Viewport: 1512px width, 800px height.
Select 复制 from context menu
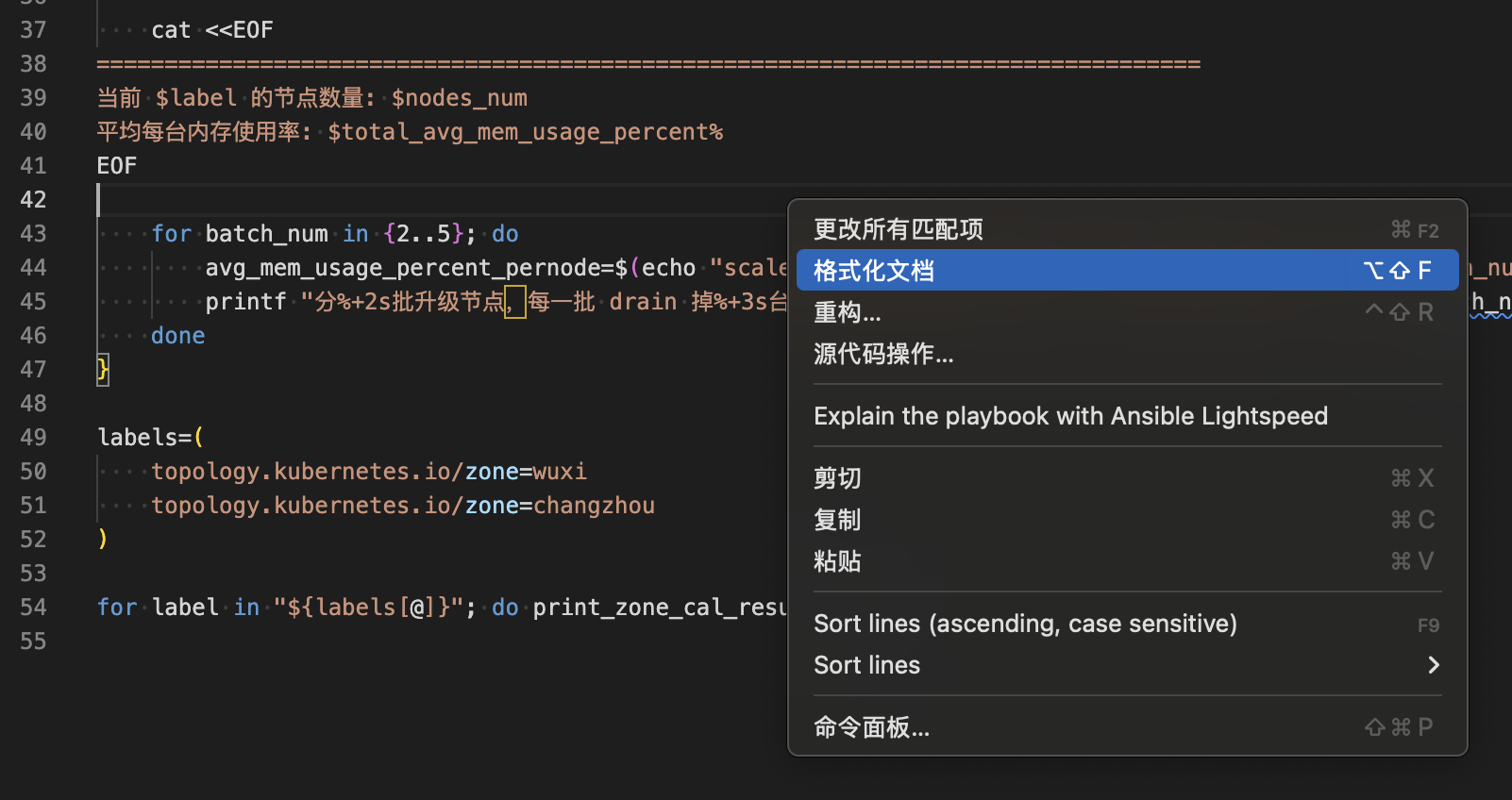tap(1127, 520)
